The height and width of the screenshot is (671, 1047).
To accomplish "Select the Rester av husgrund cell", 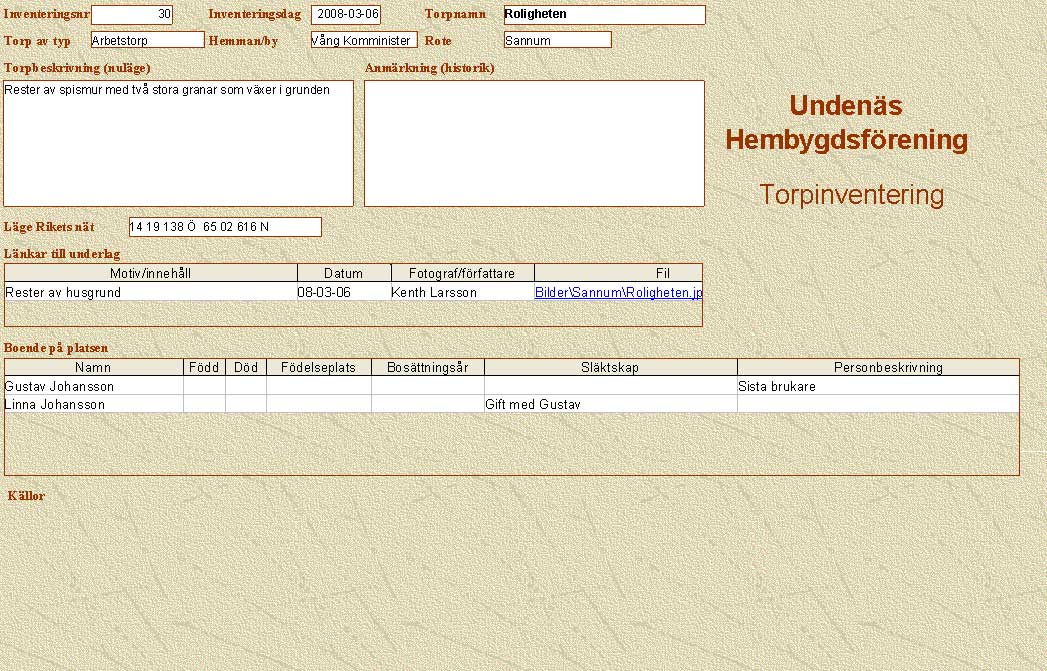I will pos(151,293).
